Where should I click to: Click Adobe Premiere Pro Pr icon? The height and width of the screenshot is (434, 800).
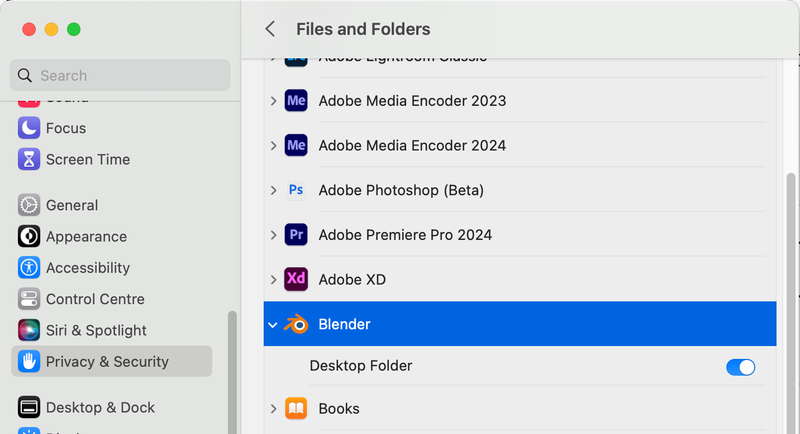click(296, 235)
